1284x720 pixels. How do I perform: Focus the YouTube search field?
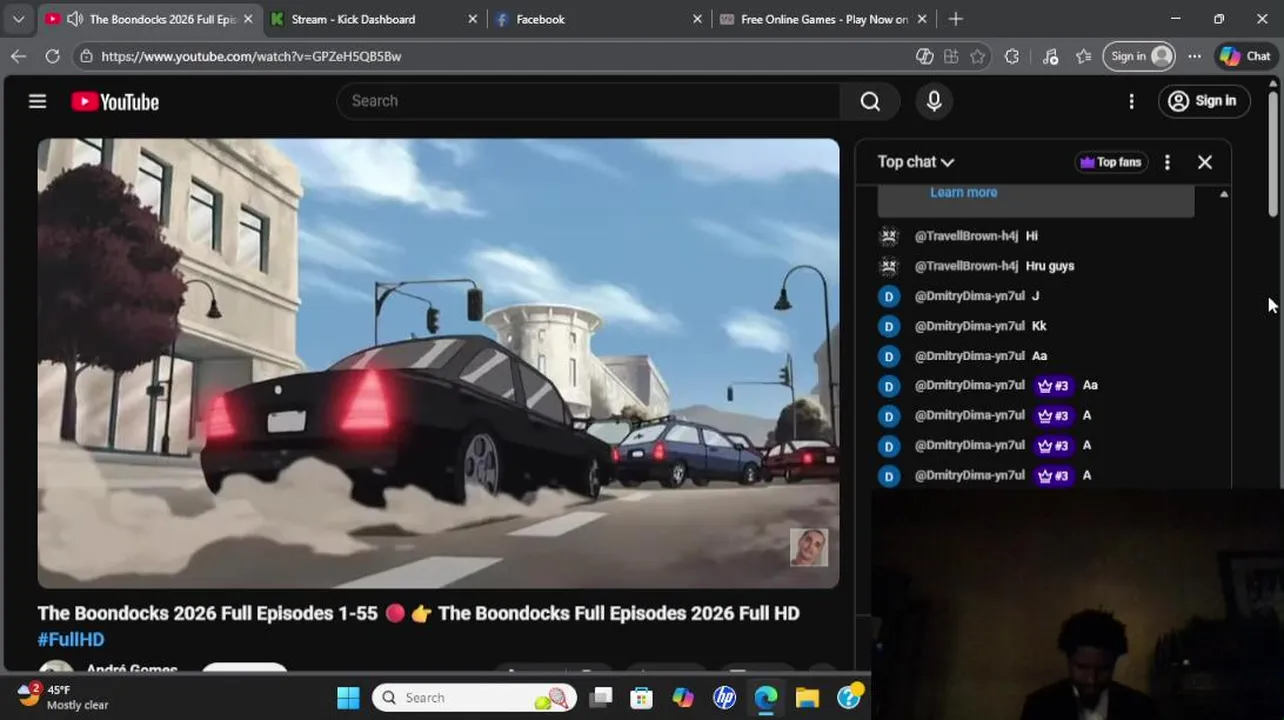click(590, 101)
